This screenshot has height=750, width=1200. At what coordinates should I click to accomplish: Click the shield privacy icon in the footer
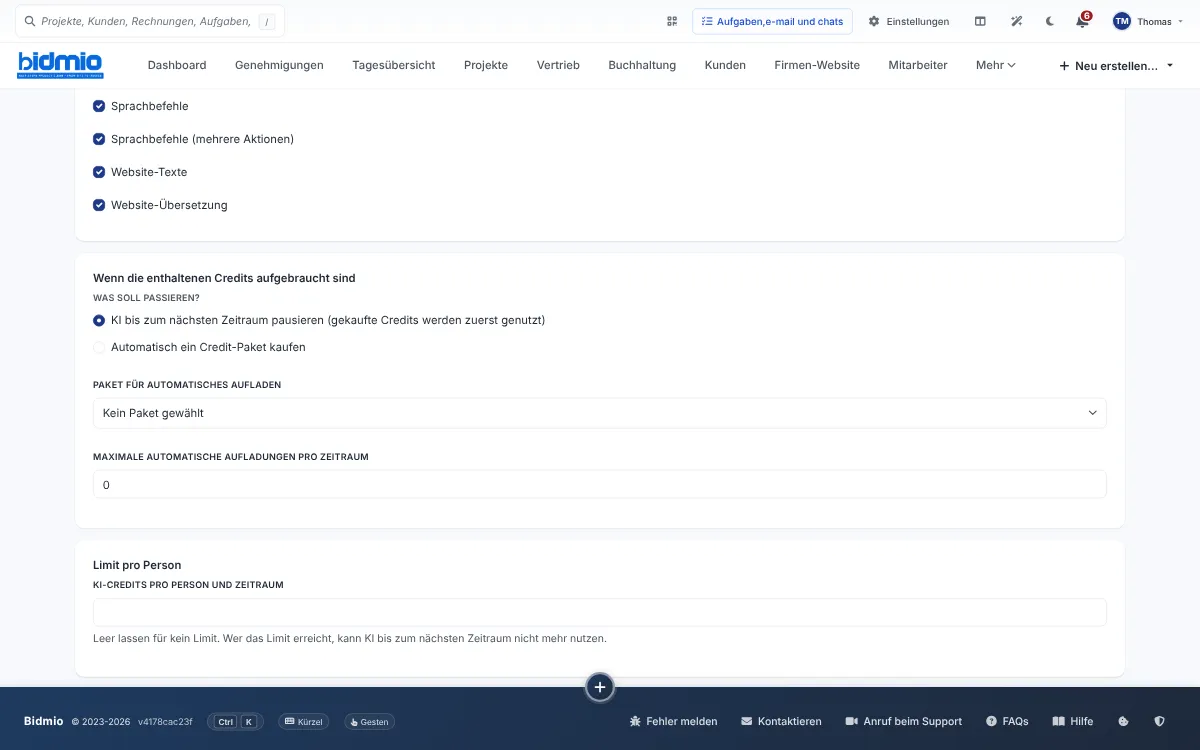[1160, 721]
